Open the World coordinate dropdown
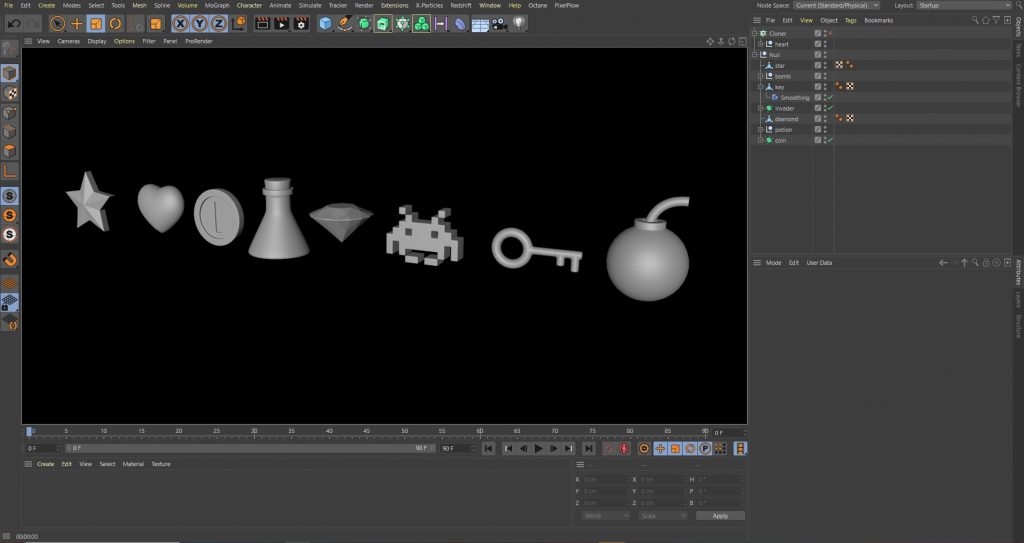The height and width of the screenshot is (543, 1024). [x=605, y=516]
